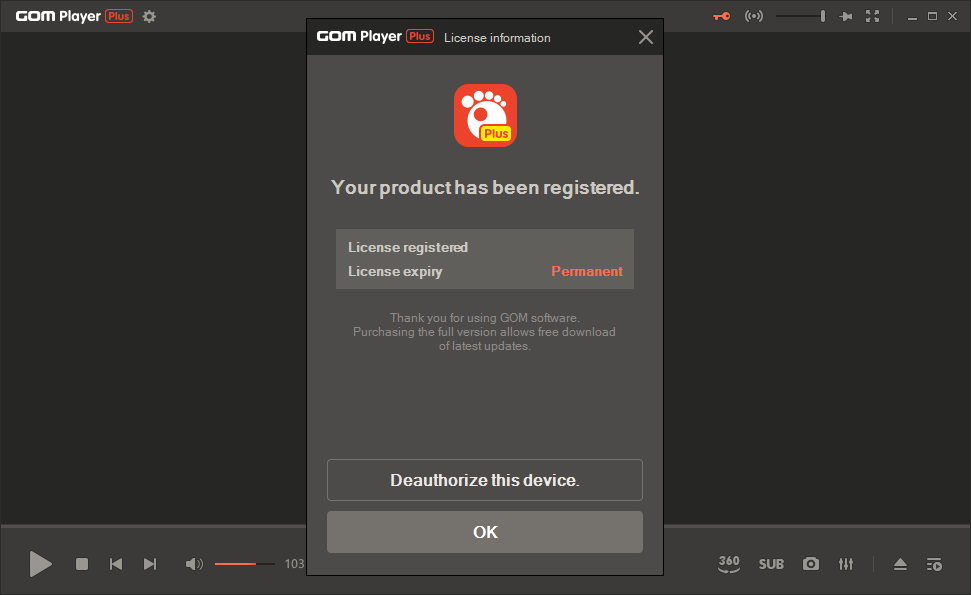Close the GOM Player main window
Image resolution: width=971 pixels, height=595 pixels.
pyautogui.click(x=952, y=16)
